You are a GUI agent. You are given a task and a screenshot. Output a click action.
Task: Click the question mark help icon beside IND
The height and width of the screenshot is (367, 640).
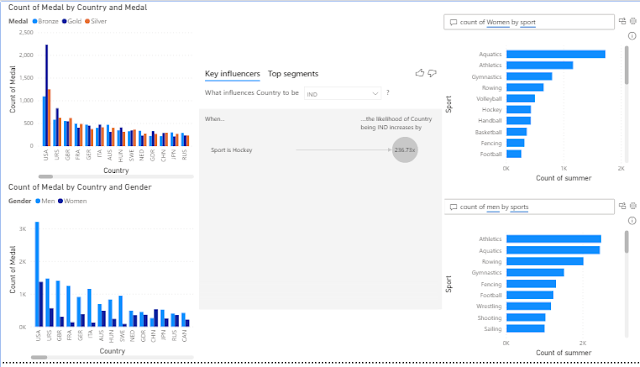click(388, 93)
